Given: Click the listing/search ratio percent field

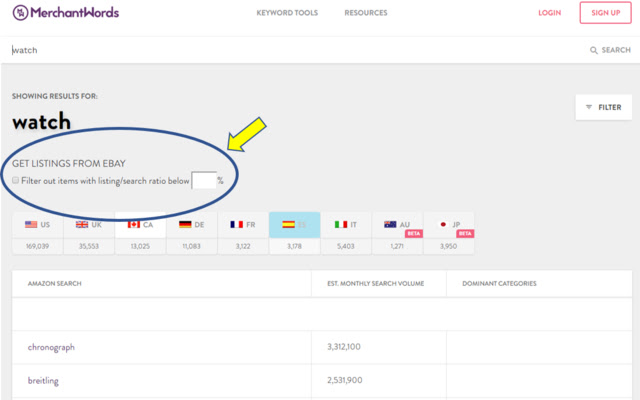Looking at the screenshot, I should pyautogui.click(x=204, y=180).
